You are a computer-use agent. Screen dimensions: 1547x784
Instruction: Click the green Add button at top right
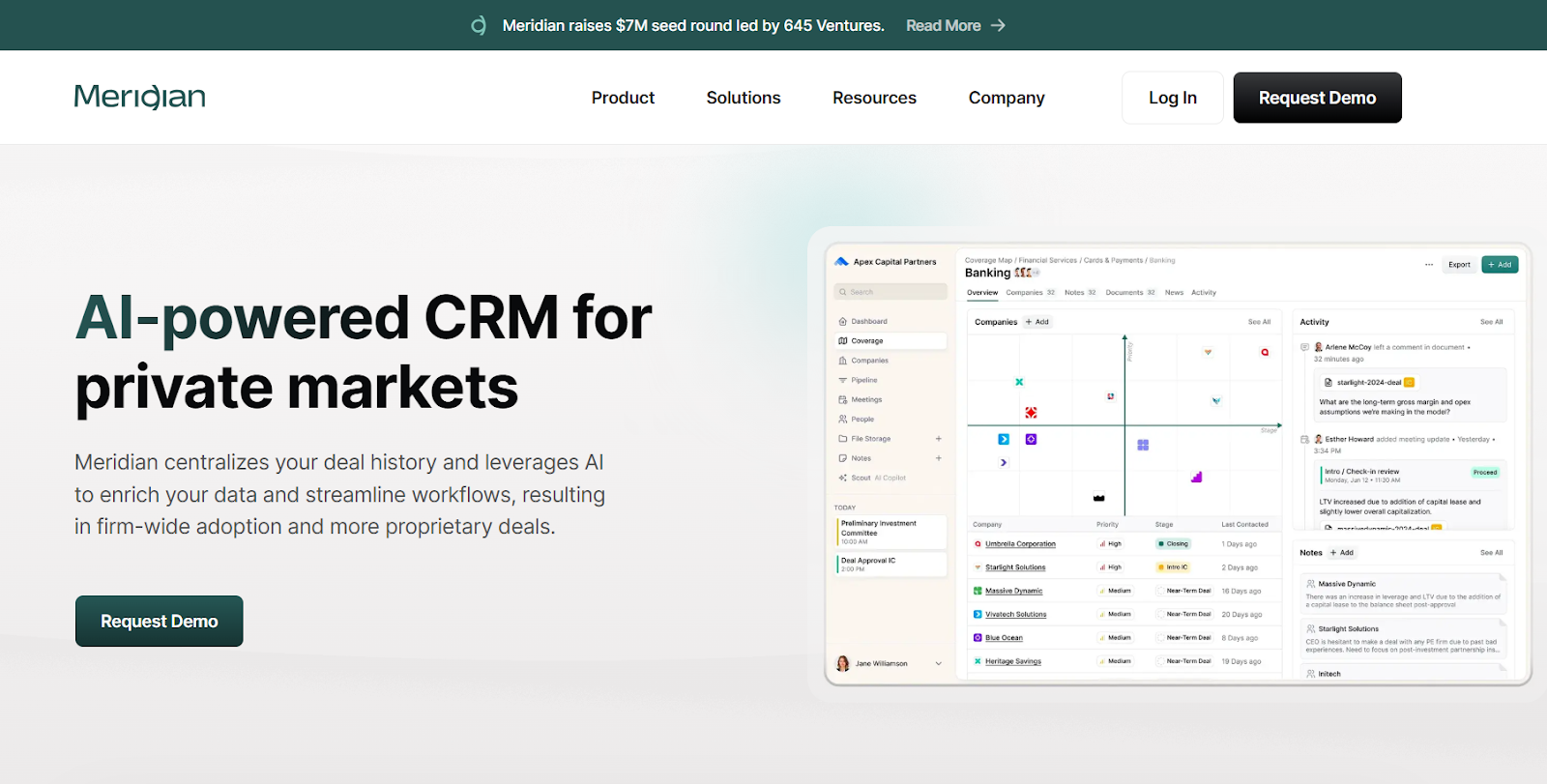[x=1500, y=265]
